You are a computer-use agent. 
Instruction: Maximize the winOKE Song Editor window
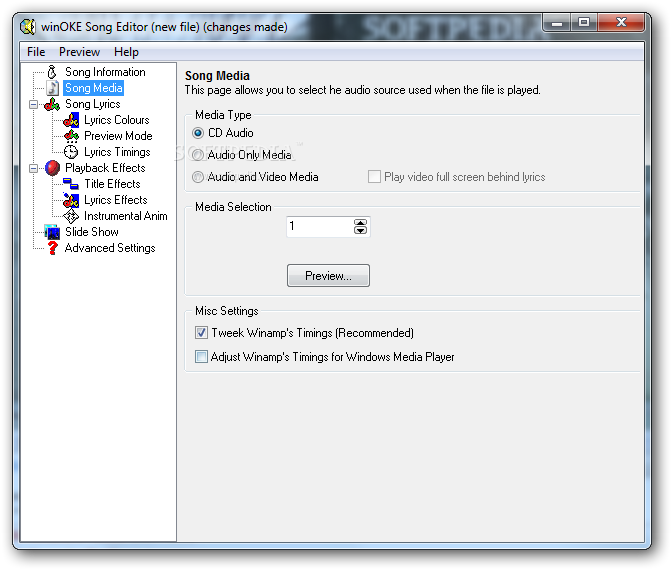pyautogui.click(x=584, y=22)
